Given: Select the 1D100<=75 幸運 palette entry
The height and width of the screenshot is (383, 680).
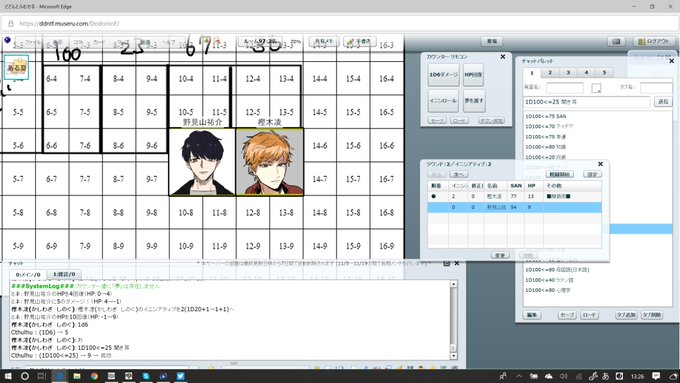Looking at the screenshot, I should pyautogui.click(x=546, y=137).
